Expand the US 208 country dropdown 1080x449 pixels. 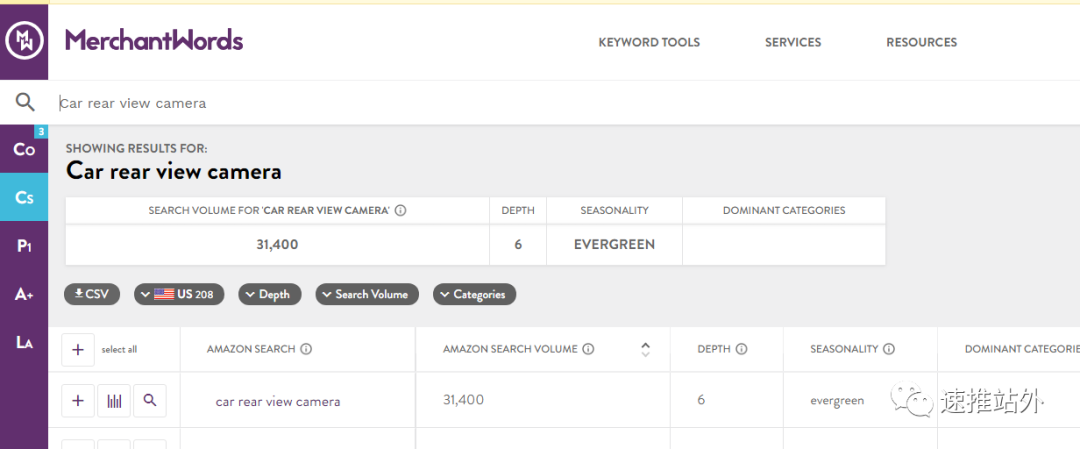[x=179, y=294]
